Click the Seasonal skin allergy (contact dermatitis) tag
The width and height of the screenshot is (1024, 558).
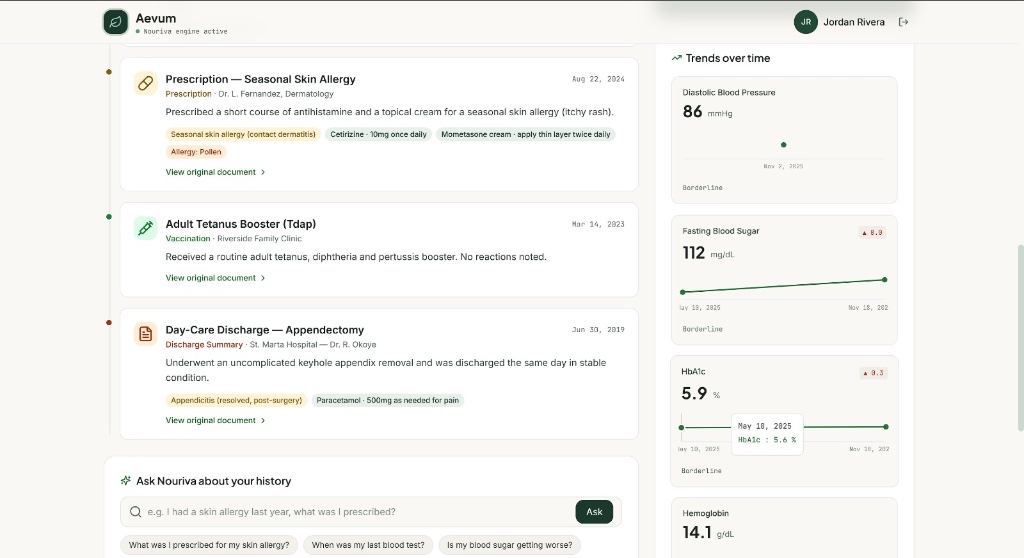(x=243, y=134)
